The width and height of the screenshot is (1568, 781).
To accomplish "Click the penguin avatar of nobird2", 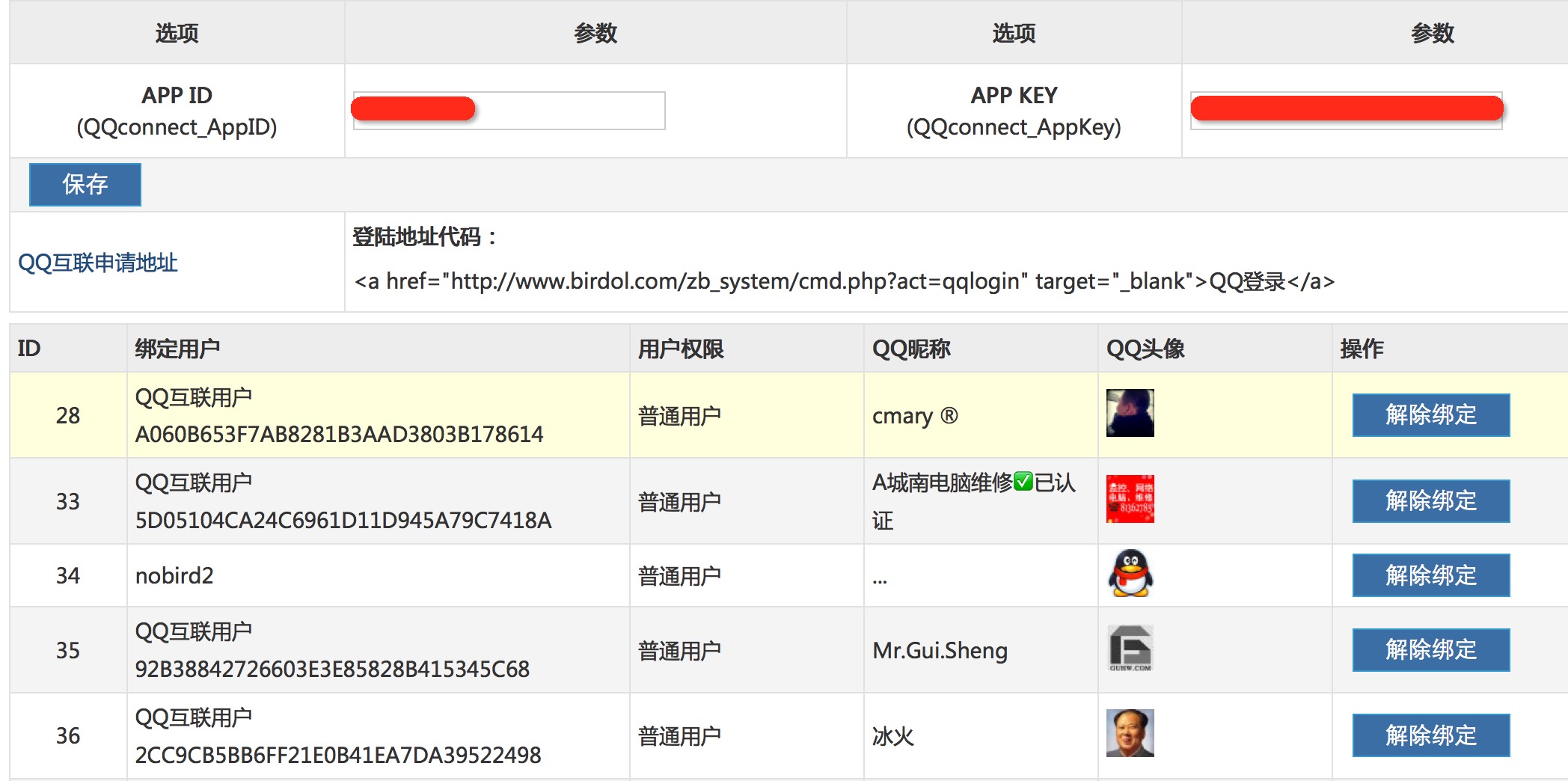I will click(x=1130, y=573).
